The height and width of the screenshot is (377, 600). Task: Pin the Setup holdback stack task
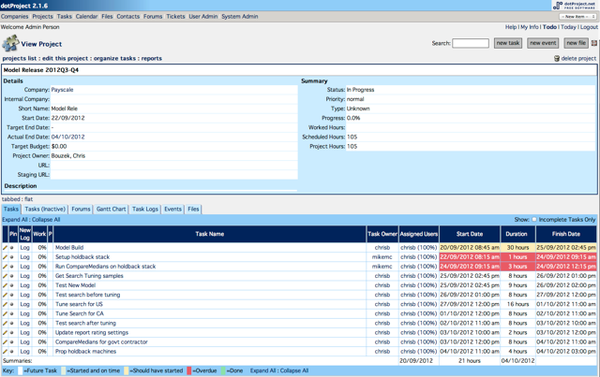[x=12, y=257]
